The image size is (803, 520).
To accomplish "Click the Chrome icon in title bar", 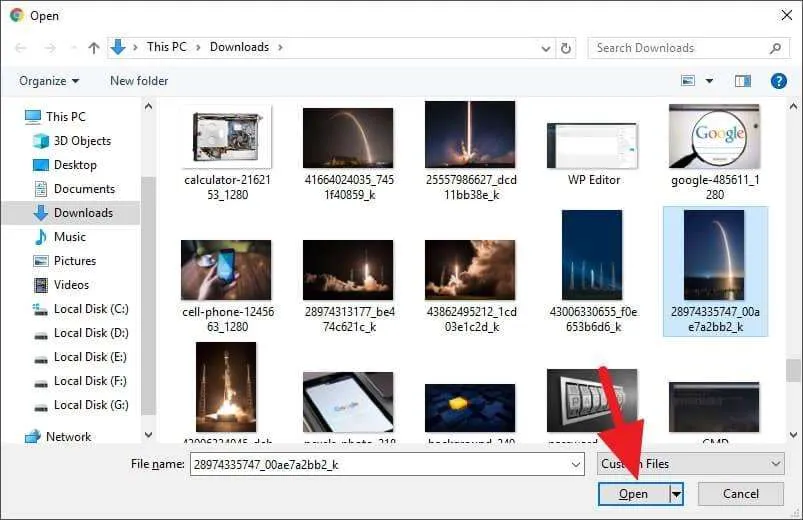I will (16, 15).
